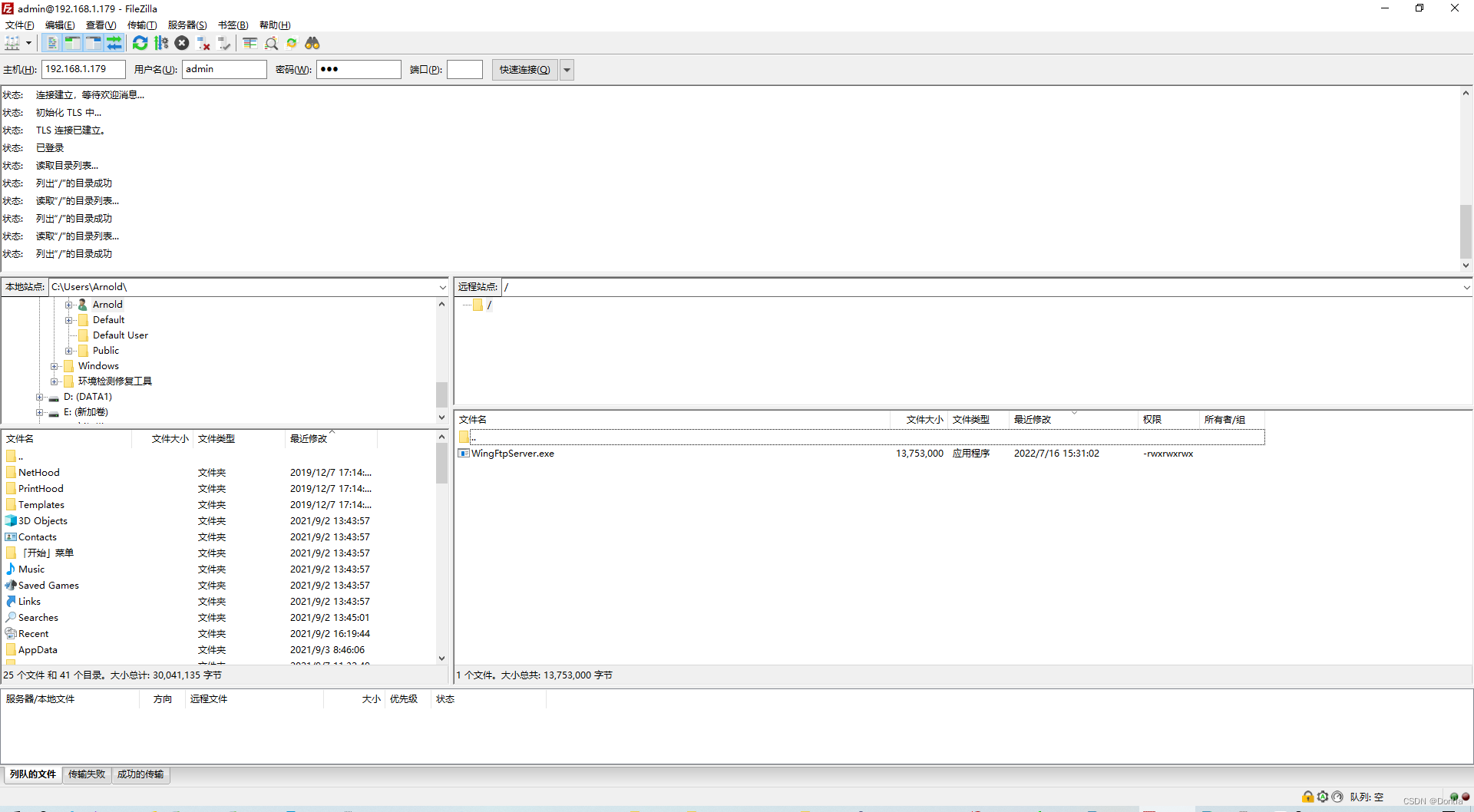The width and height of the screenshot is (1474, 812).
Task: Click the lock encryption status icon
Action: [1307, 797]
